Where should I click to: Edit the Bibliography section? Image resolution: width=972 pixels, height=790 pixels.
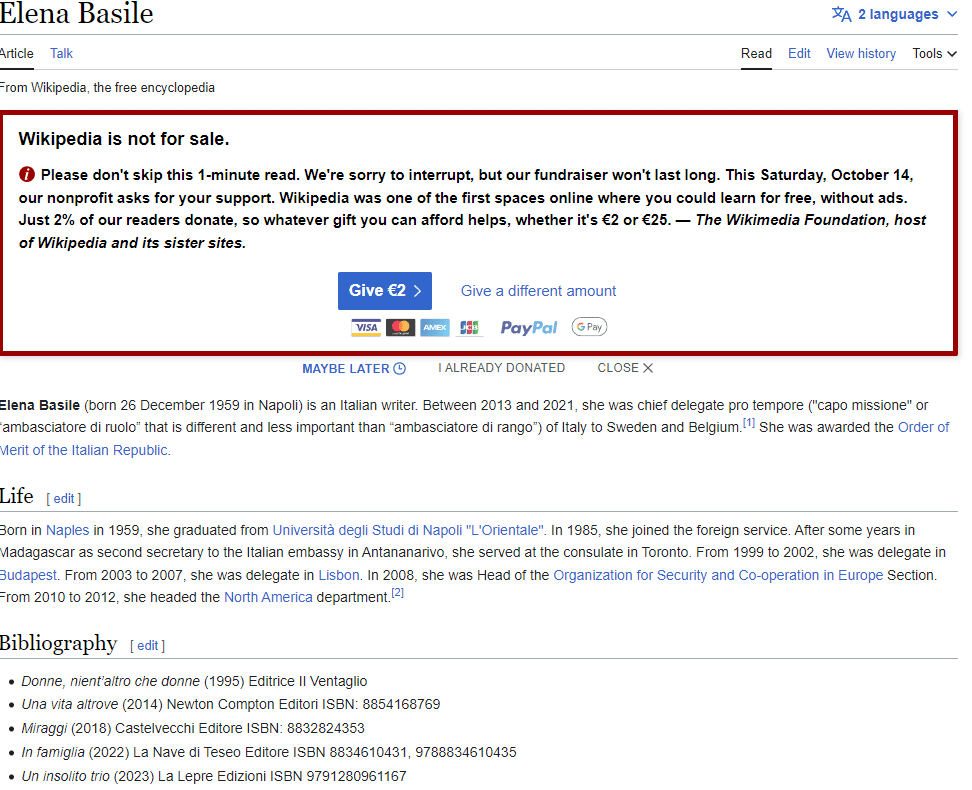(x=148, y=646)
